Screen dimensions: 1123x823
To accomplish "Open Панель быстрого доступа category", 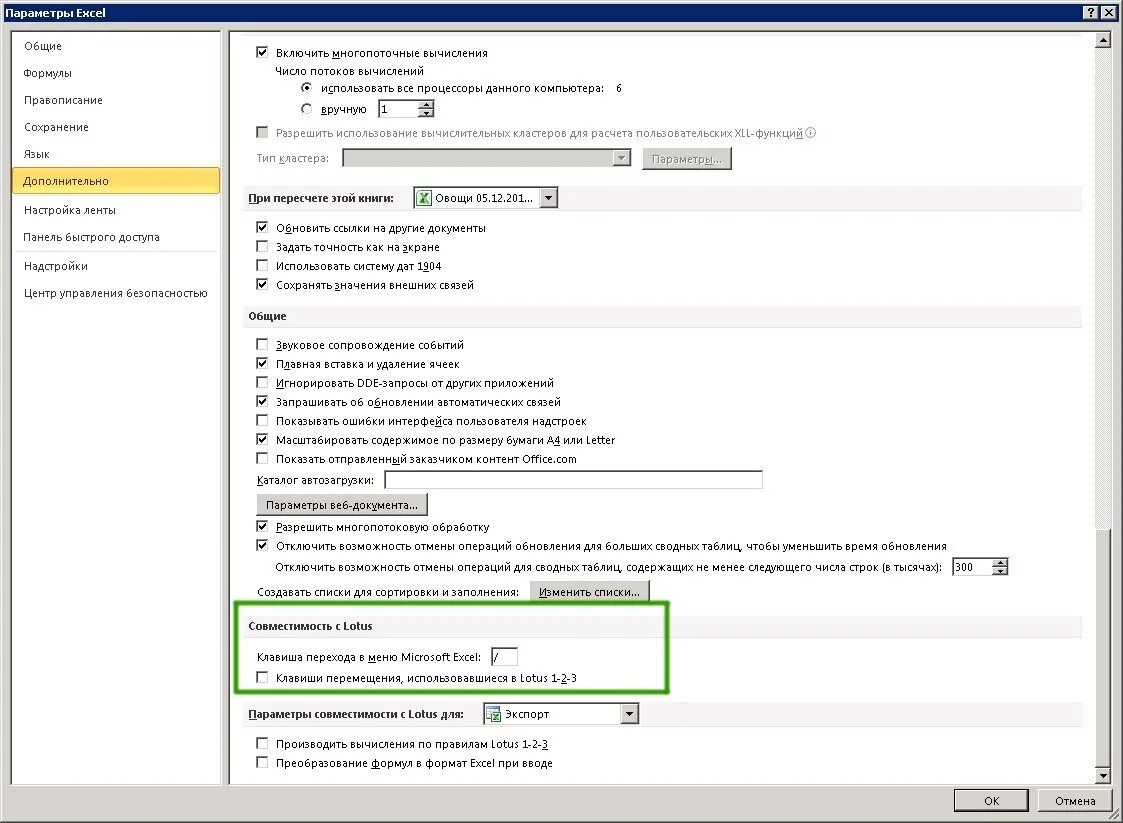I will click(x=115, y=237).
